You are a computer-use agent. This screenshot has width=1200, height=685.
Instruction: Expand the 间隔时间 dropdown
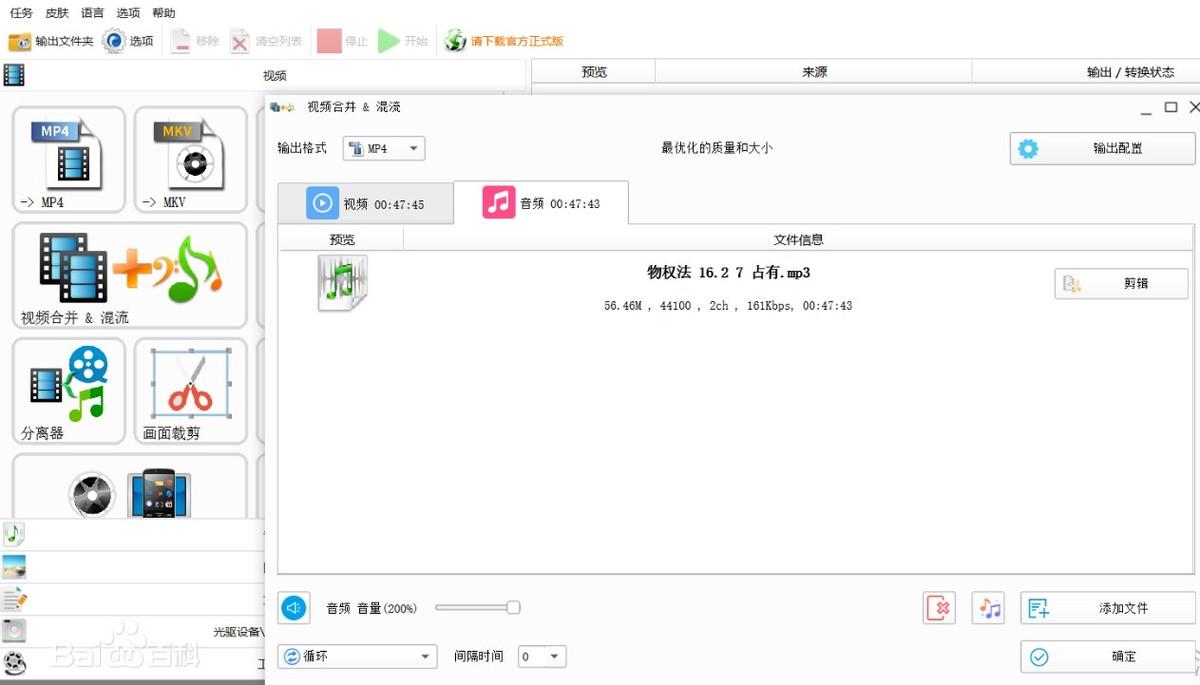pyautogui.click(x=542, y=657)
